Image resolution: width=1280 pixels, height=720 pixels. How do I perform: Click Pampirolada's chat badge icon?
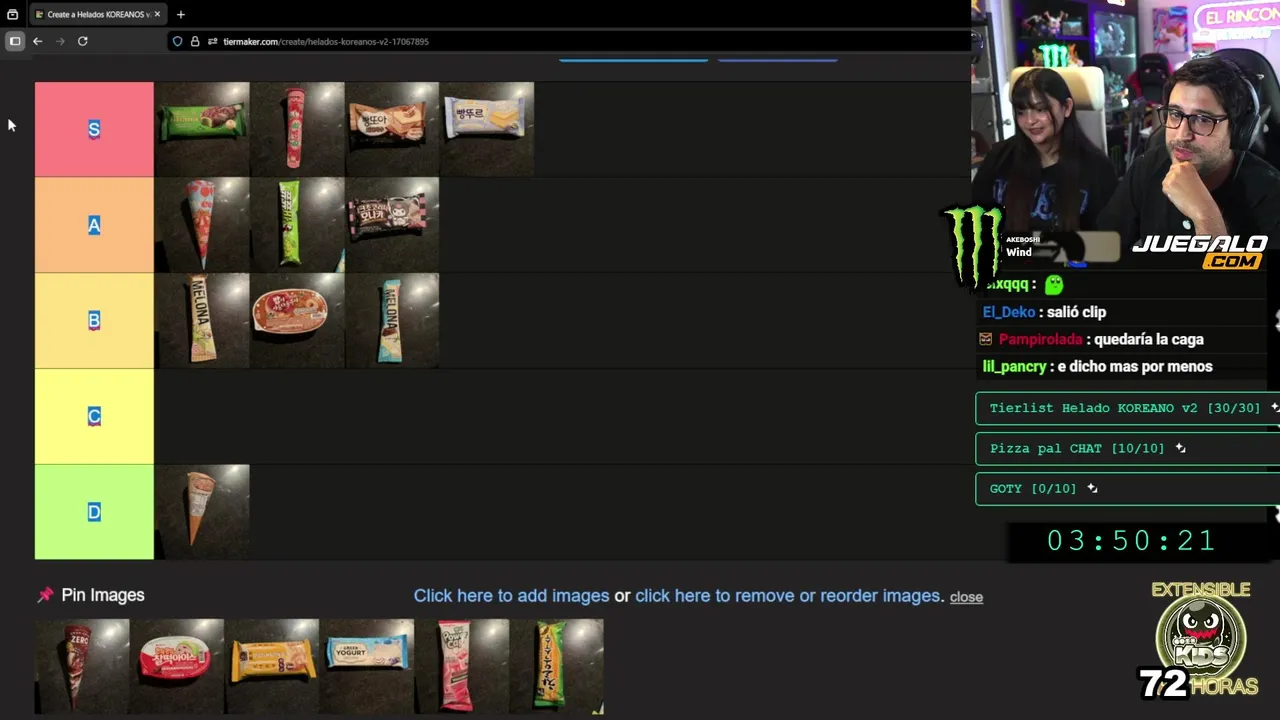(986, 339)
